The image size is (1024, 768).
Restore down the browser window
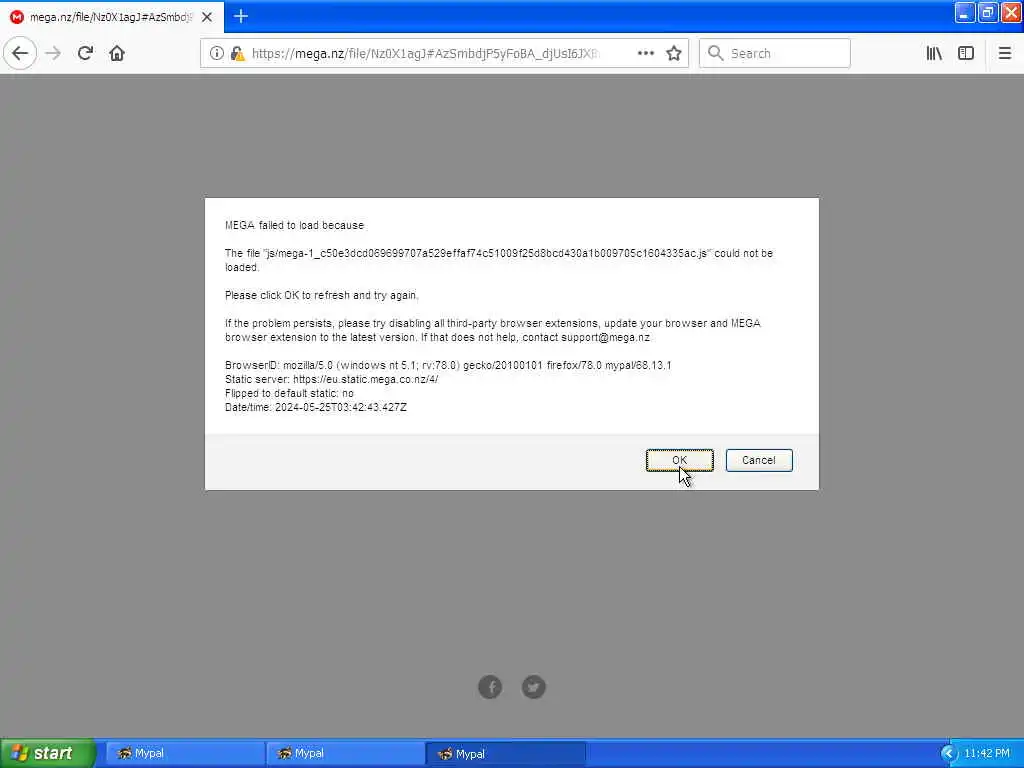[x=987, y=13]
